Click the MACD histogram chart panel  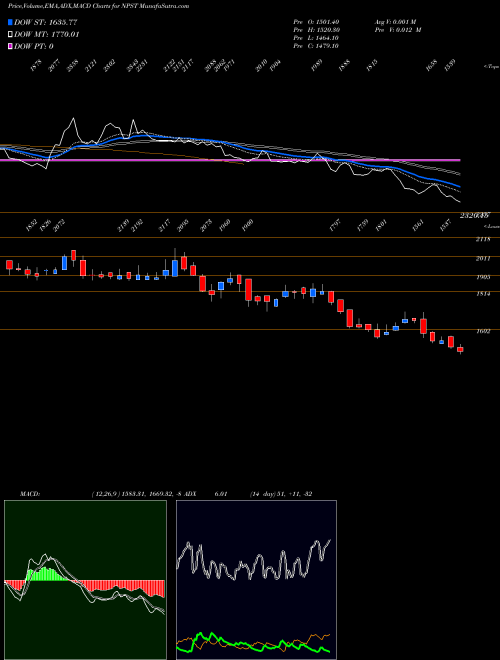point(85,580)
